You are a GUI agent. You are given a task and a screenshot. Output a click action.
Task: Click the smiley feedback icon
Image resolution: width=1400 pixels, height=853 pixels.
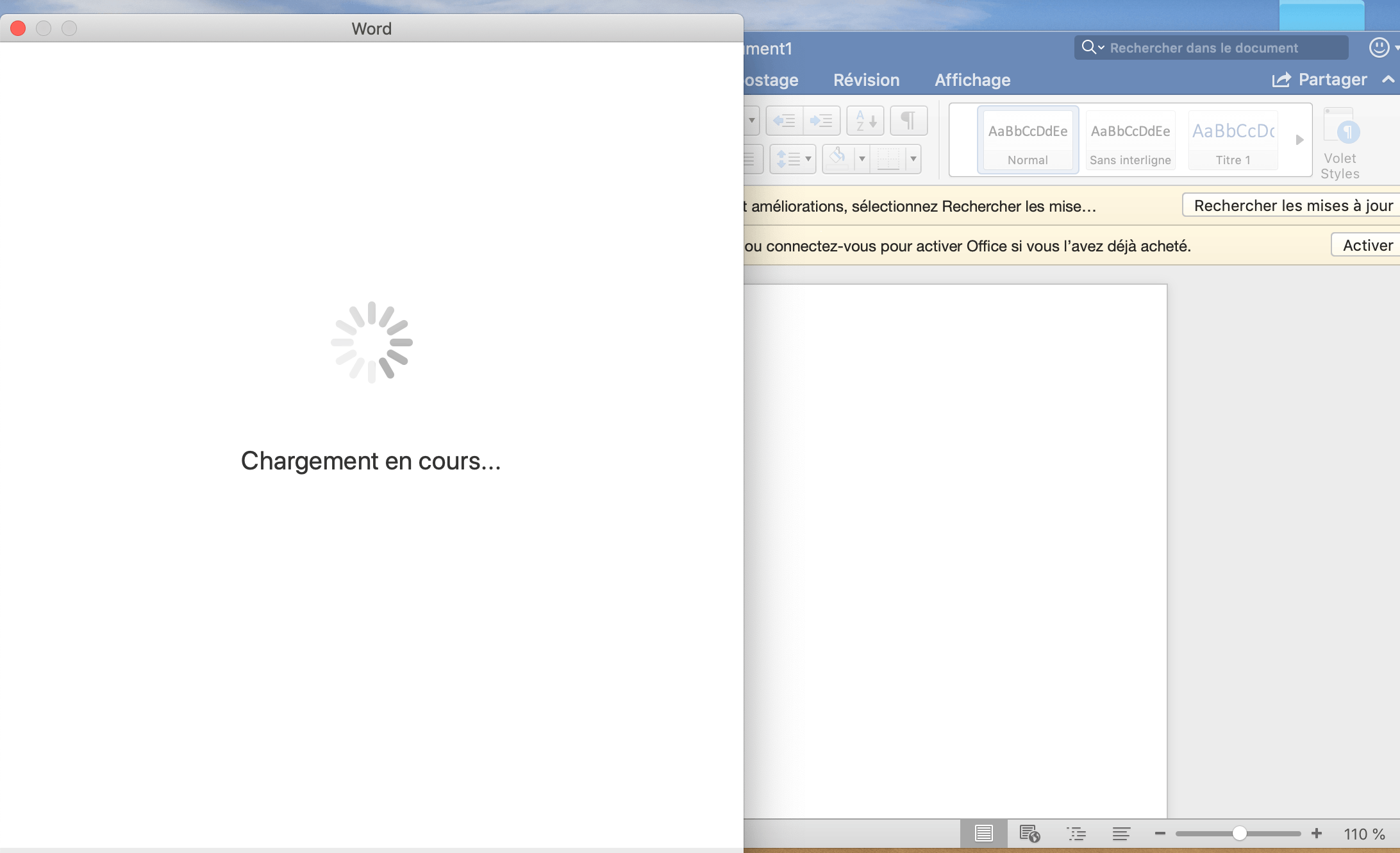[1379, 47]
